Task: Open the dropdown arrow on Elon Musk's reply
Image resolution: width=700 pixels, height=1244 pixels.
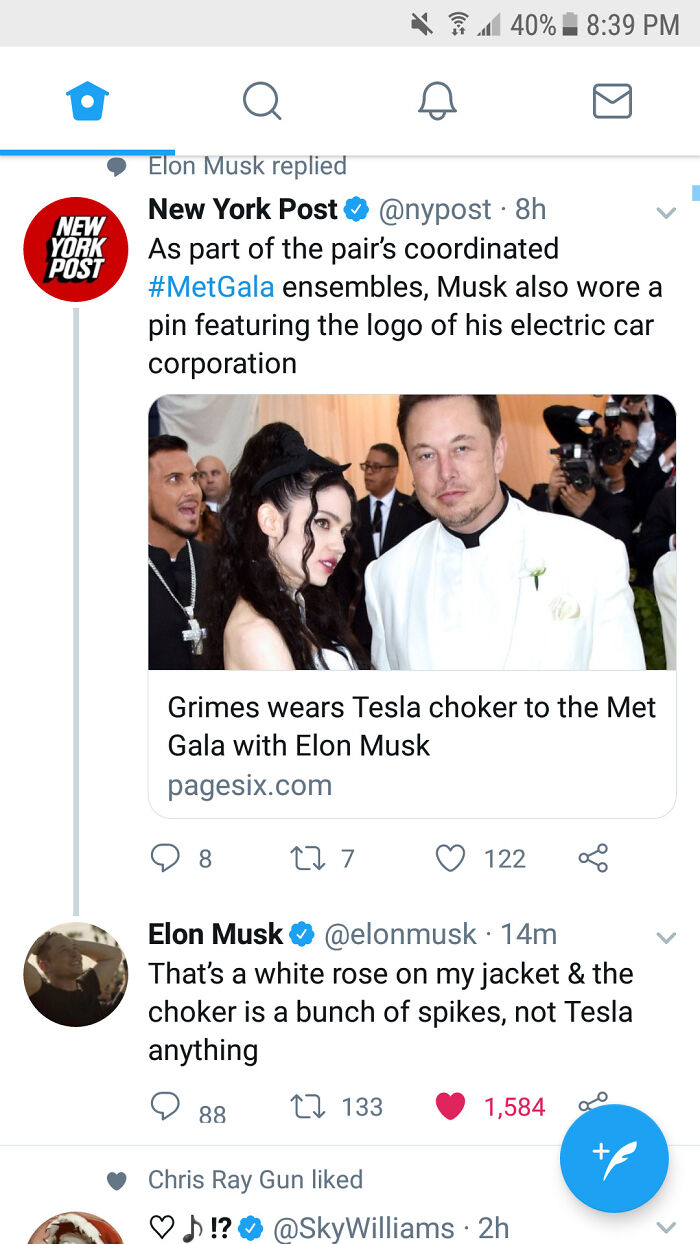Action: (667, 937)
